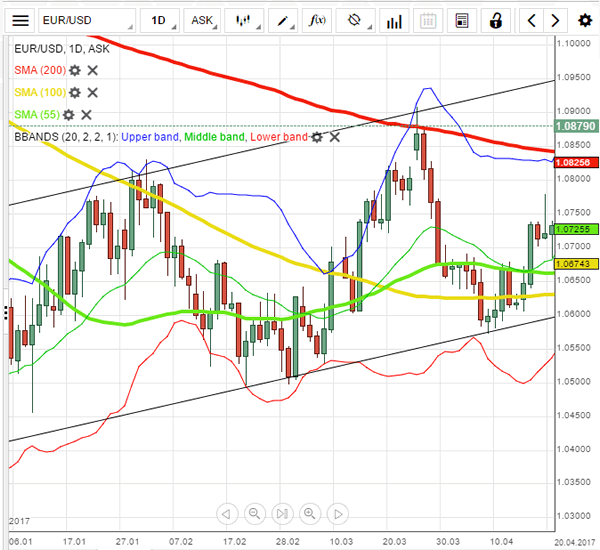Screen dimensions: 600x550
Task: Go forward with the right arrow toolbar button
Action: tap(555, 20)
